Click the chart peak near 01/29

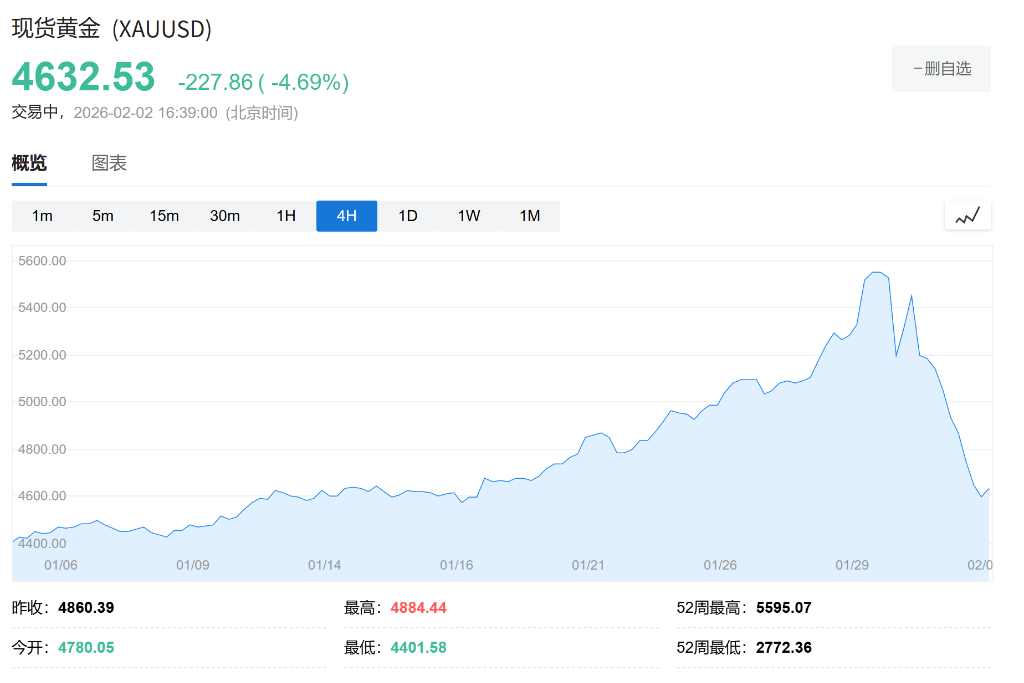click(x=876, y=272)
